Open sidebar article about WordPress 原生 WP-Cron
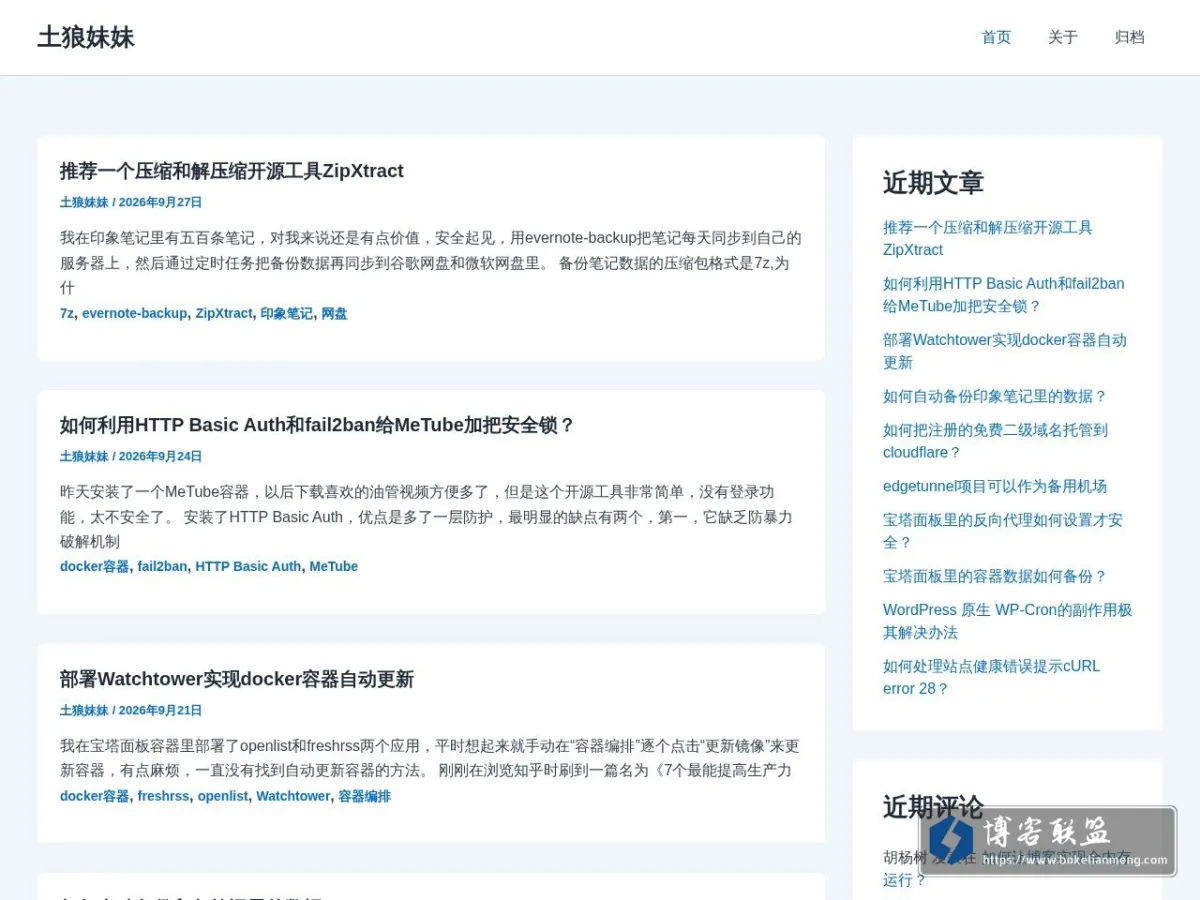This screenshot has height=900, width=1200. [x=1008, y=621]
